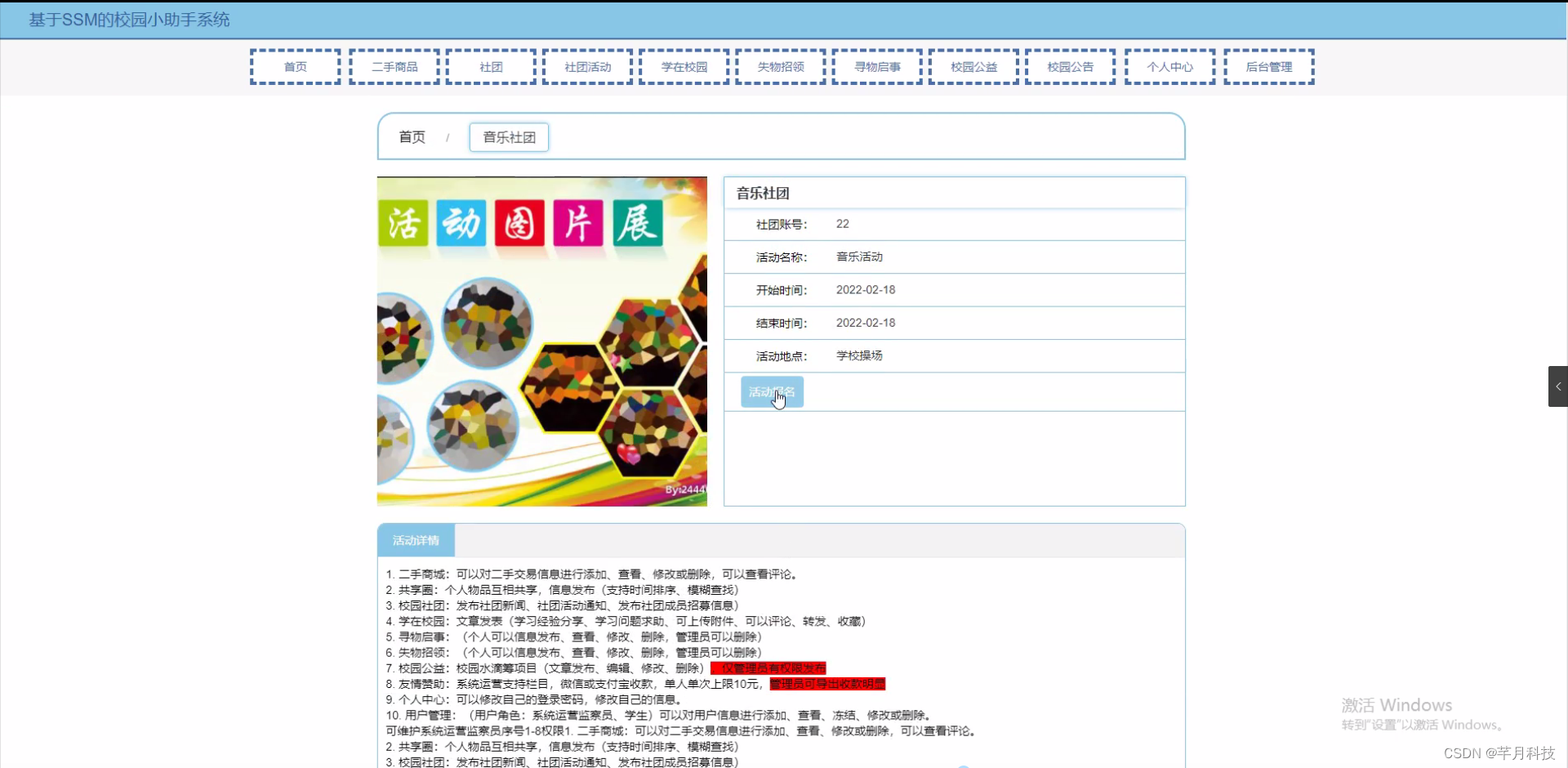This screenshot has width=1568, height=768.
Task: Select 音乐社团 in the breadcrumb
Action: tap(508, 136)
